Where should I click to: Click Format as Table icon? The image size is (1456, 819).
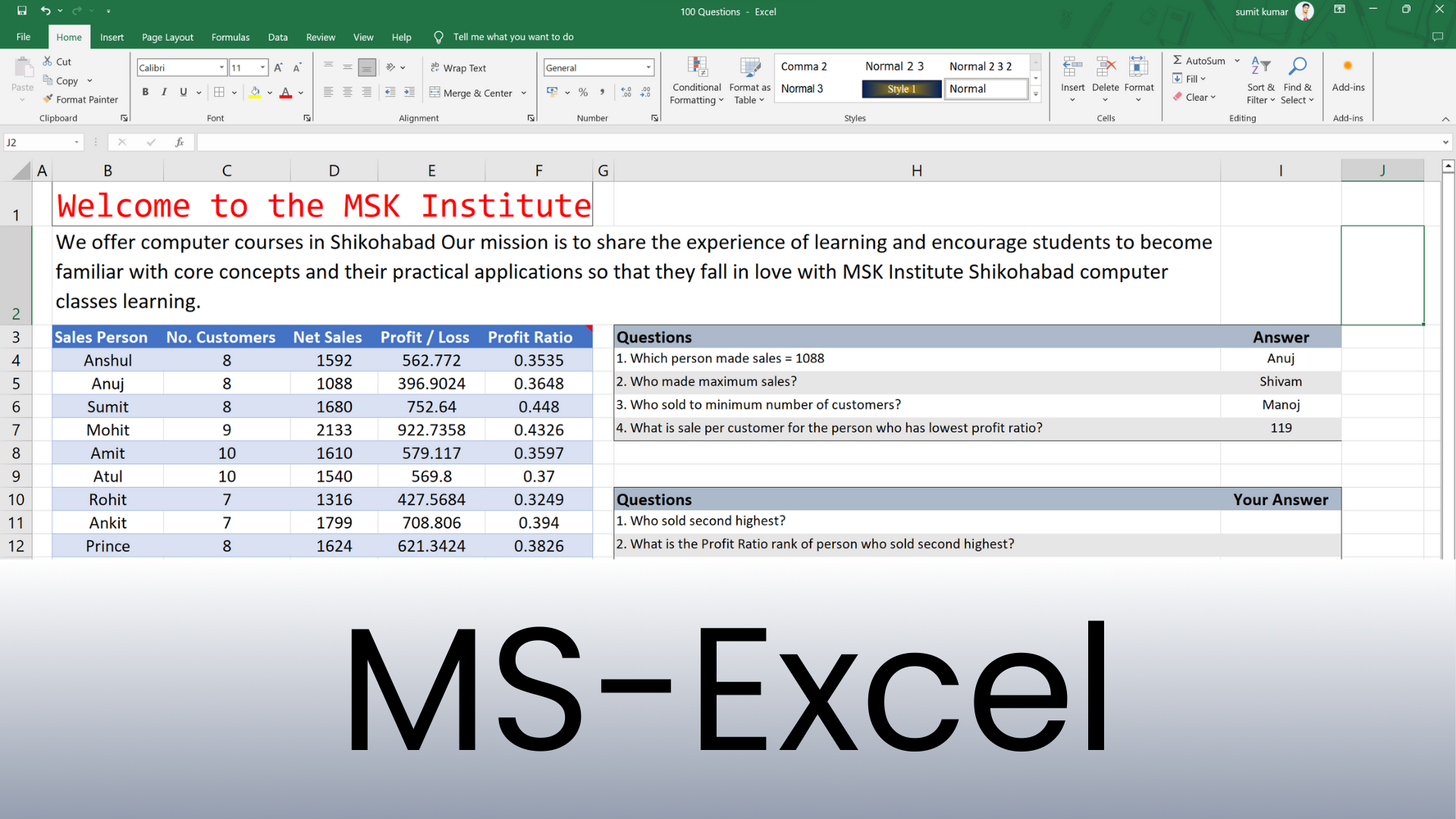(x=750, y=67)
